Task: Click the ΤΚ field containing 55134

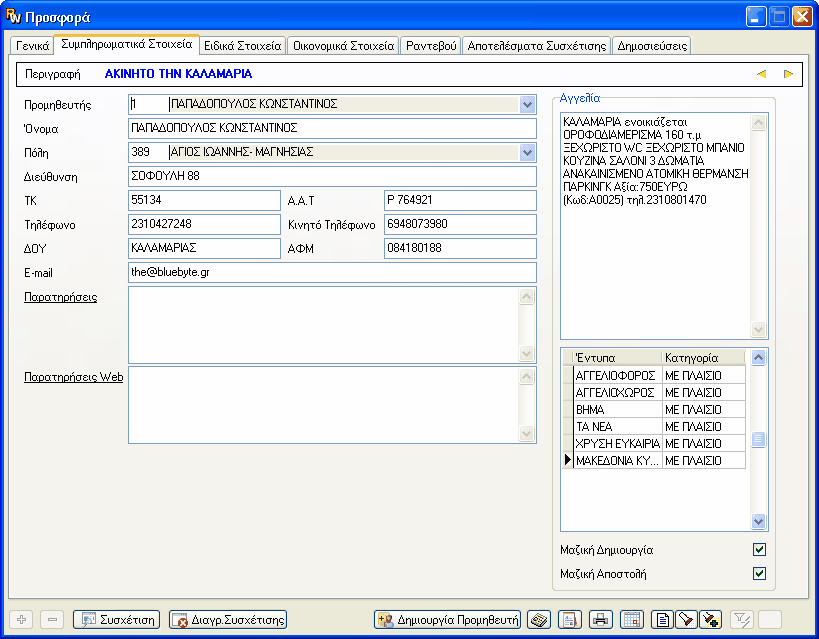Action: coord(204,201)
